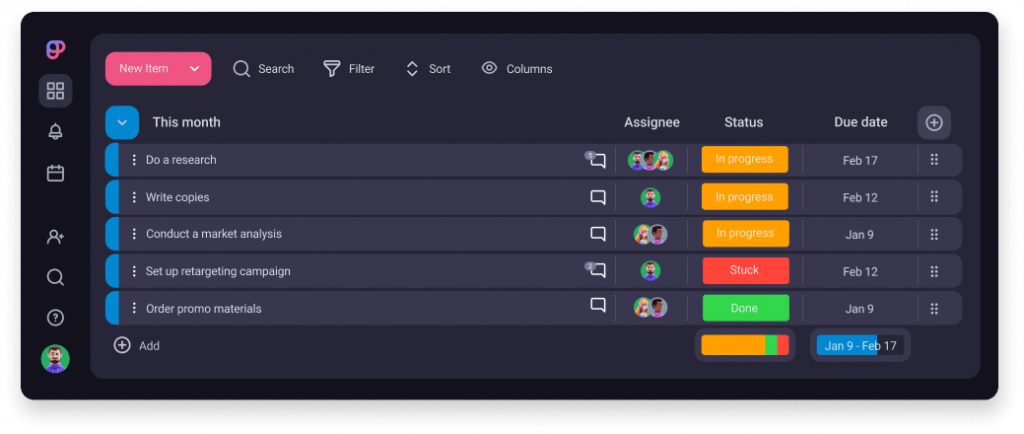Open three-dot menu for Do a research
The height and width of the screenshot is (434, 1024).
(134, 160)
